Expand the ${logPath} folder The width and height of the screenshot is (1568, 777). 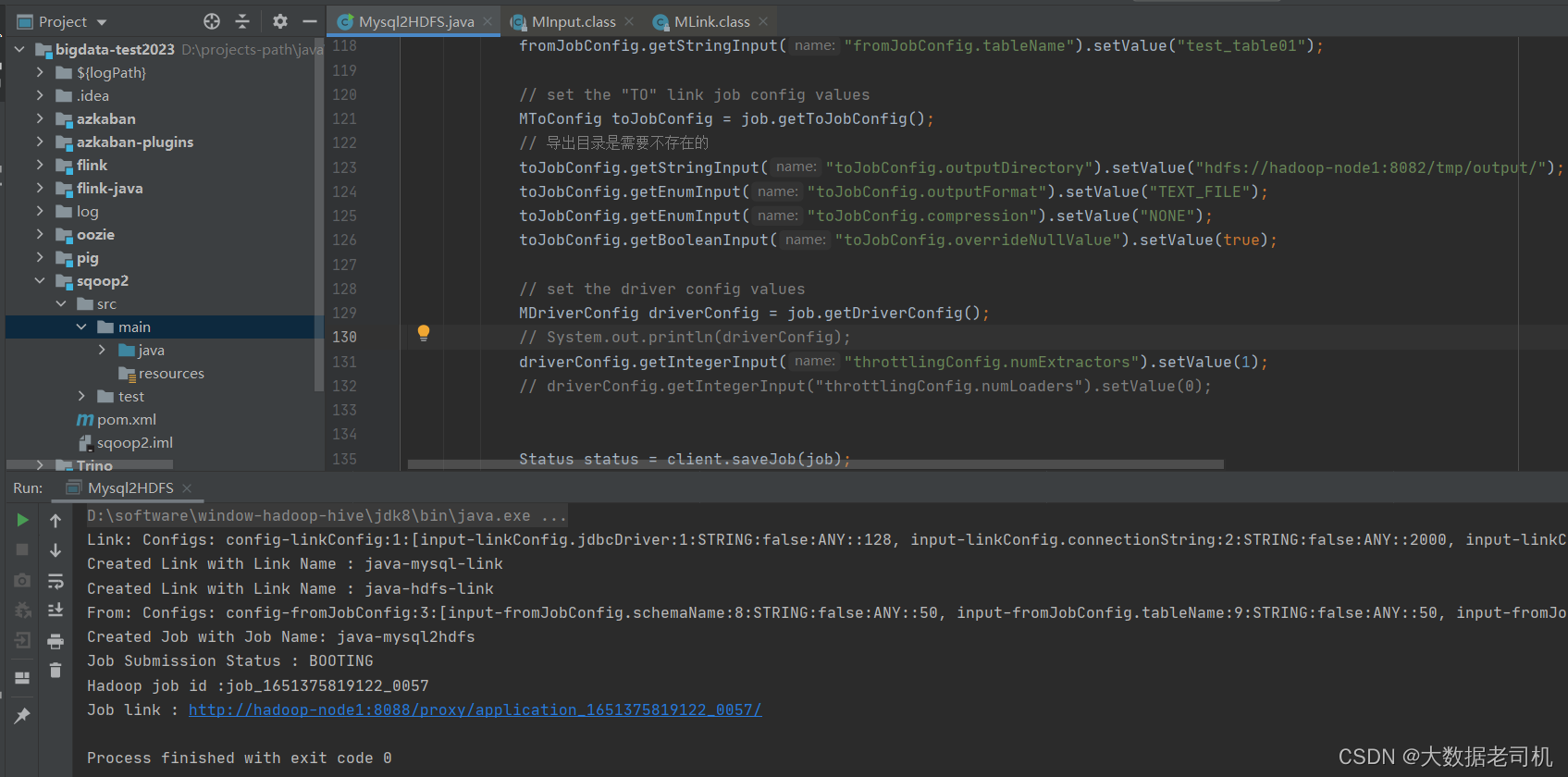coord(40,72)
